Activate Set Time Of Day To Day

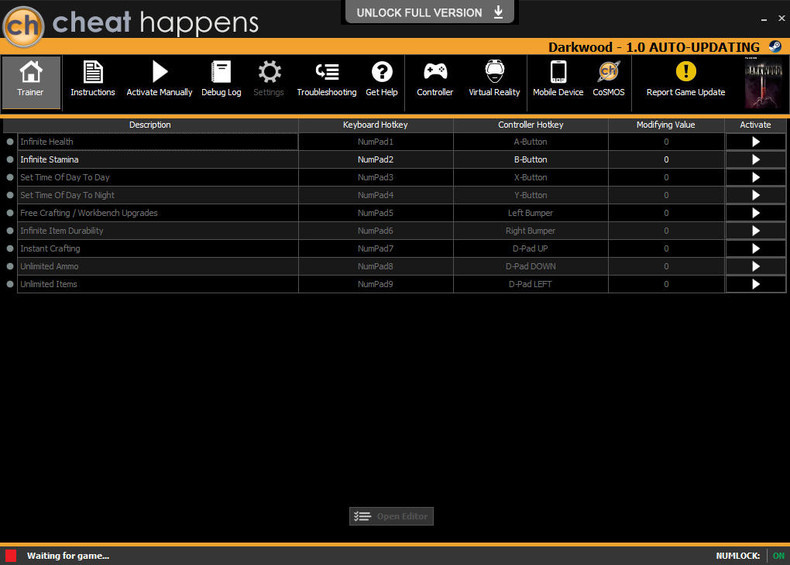[755, 177]
